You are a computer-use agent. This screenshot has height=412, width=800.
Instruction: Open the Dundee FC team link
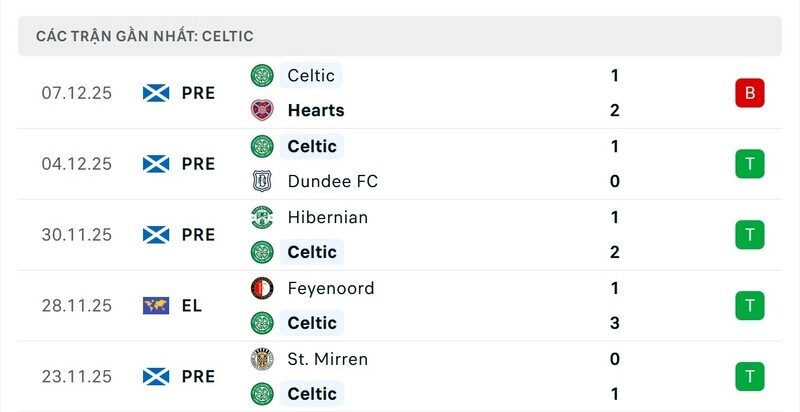pyautogui.click(x=332, y=181)
